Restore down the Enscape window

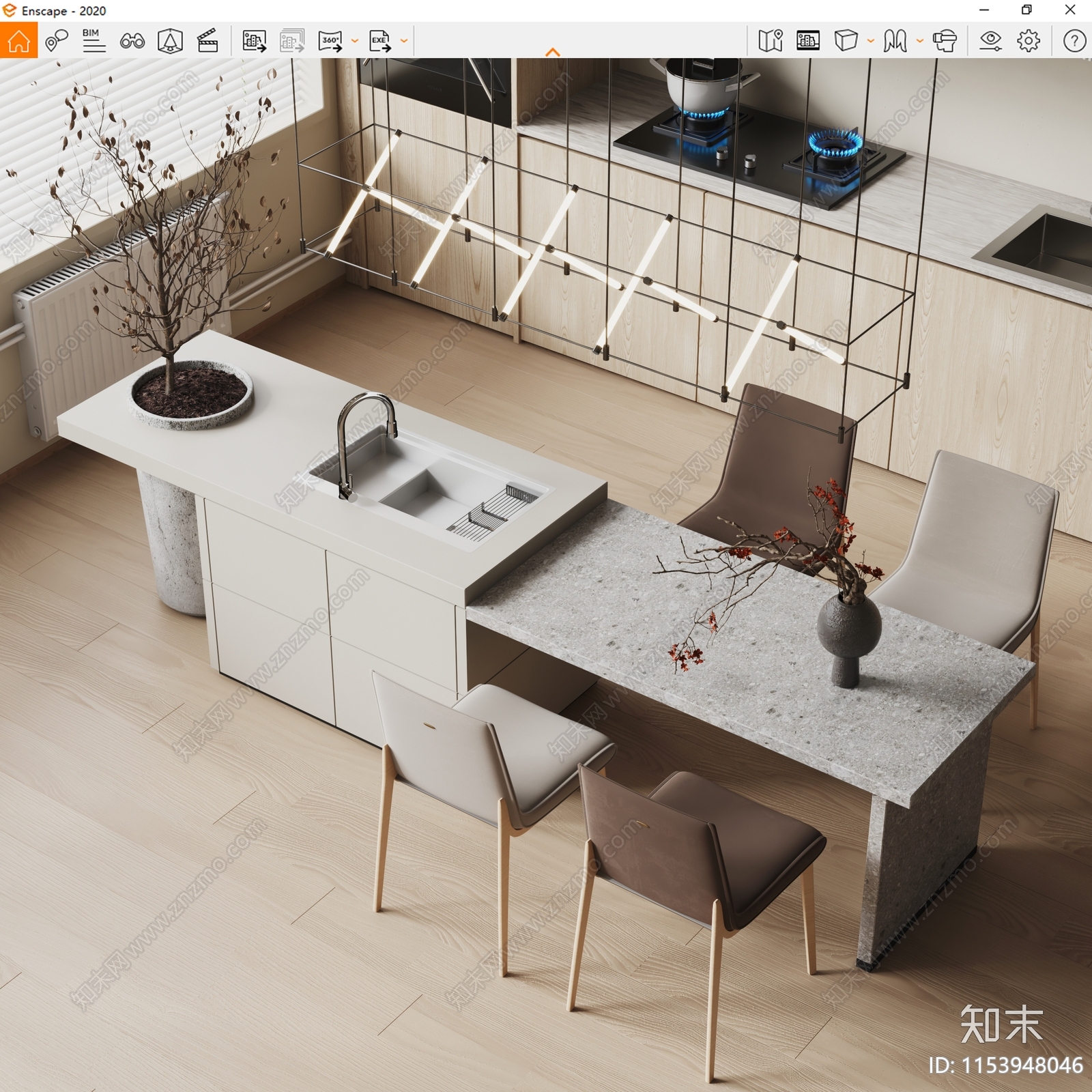click(x=1026, y=10)
